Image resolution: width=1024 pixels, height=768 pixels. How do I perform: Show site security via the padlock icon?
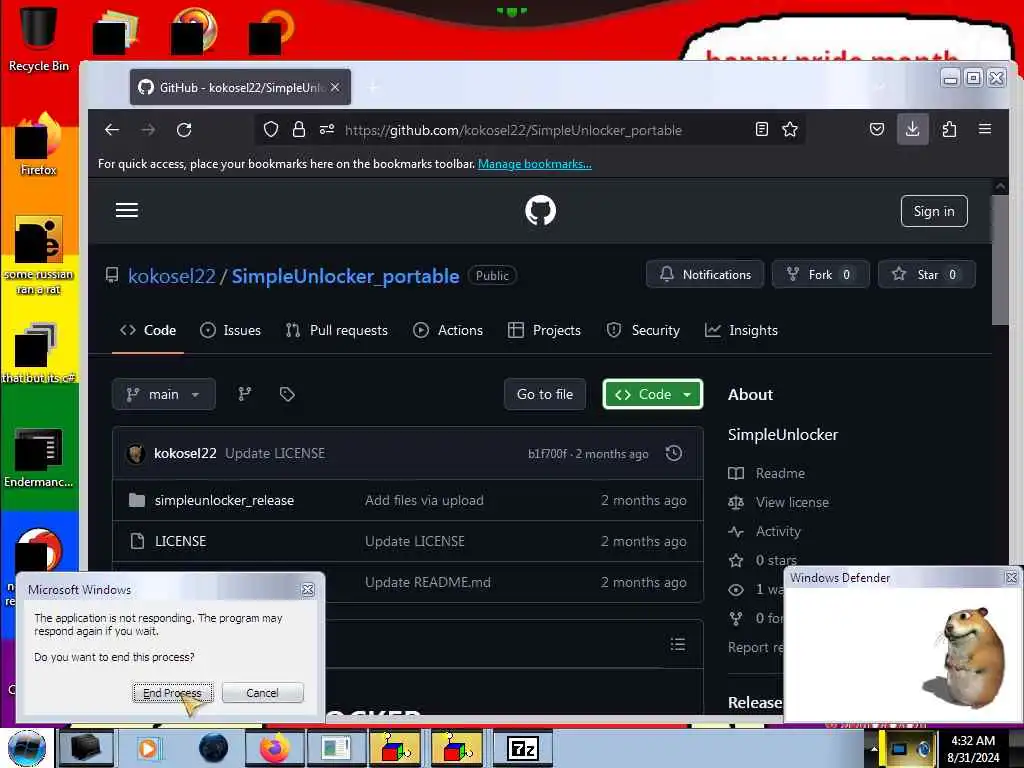coord(298,129)
